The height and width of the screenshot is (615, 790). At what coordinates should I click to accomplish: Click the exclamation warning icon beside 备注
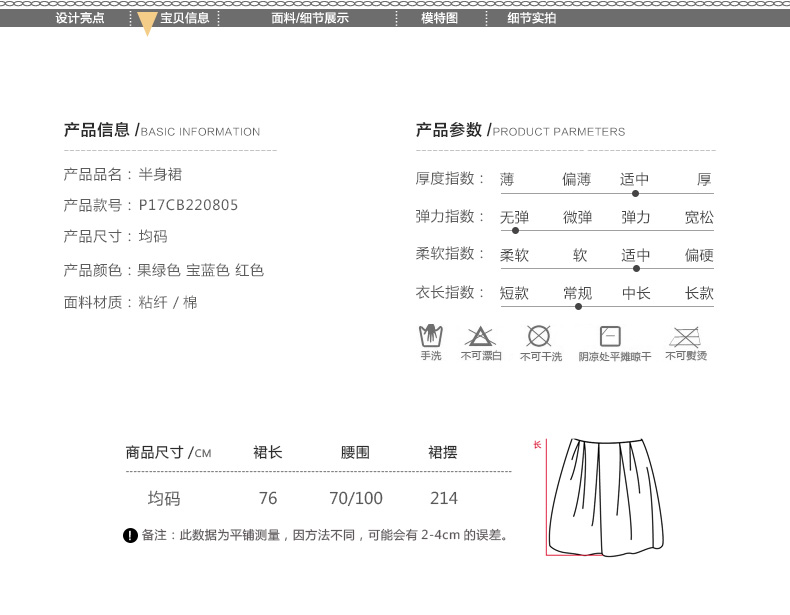coord(130,536)
